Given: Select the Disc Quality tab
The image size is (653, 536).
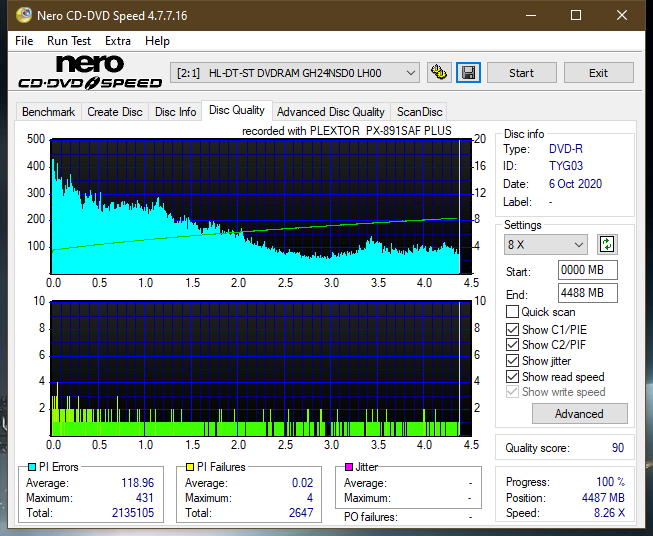Looking at the screenshot, I should (x=237, y=110).
